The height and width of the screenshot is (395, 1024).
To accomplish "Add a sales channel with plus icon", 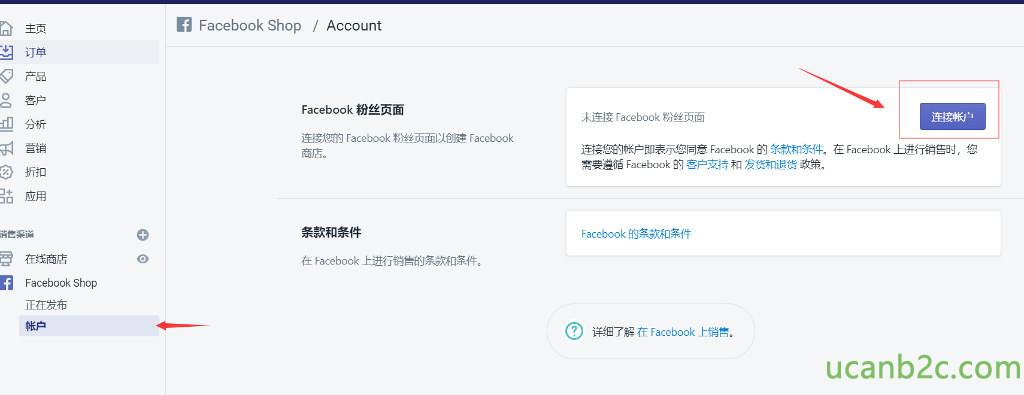I will (143, 235).
